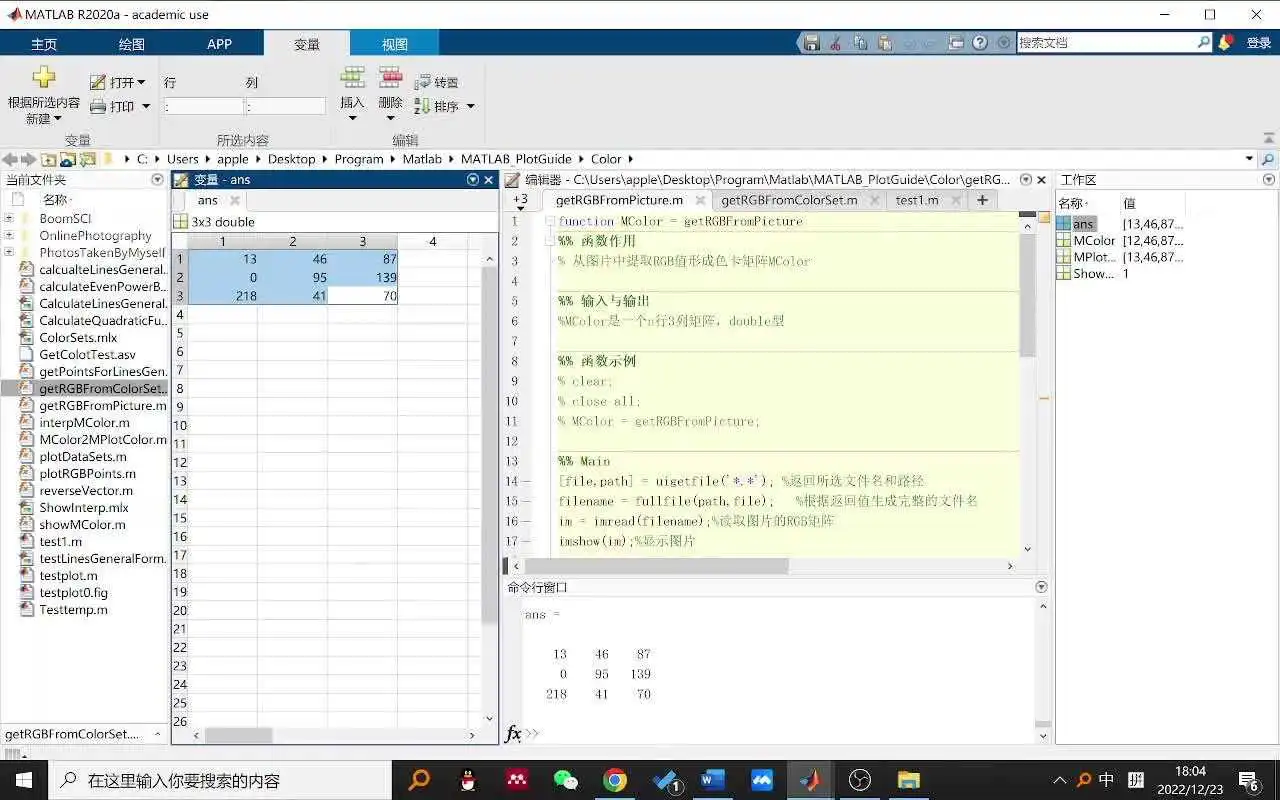Click the Insert rows/columns icon
The image size is (1280, 800).
click(352, 78)
